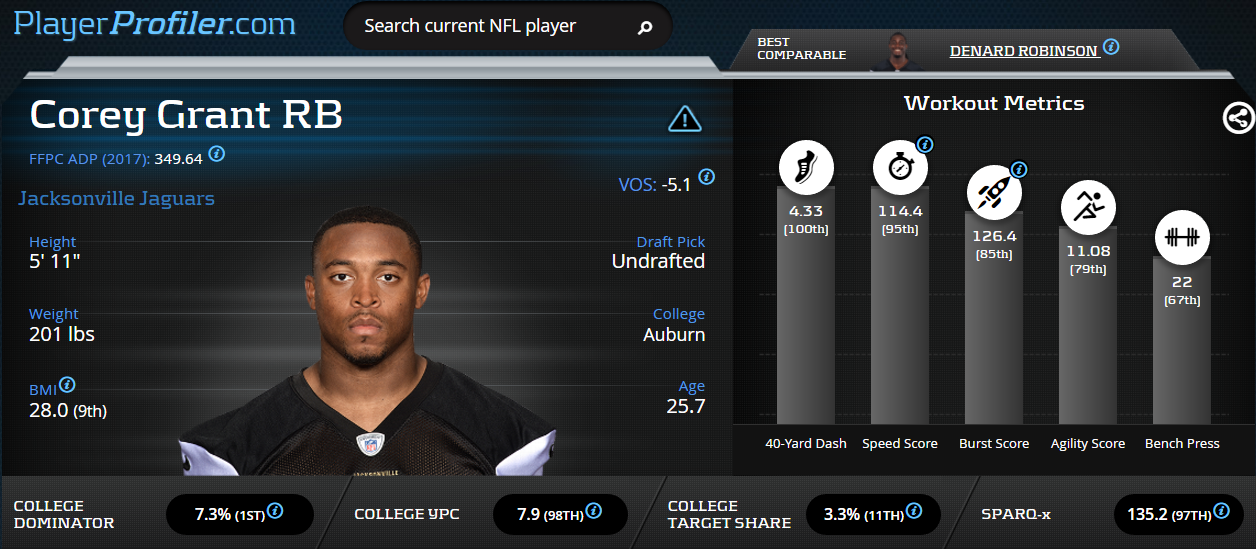Click the Speed Score stopwatch icon

tap(900, 167)
